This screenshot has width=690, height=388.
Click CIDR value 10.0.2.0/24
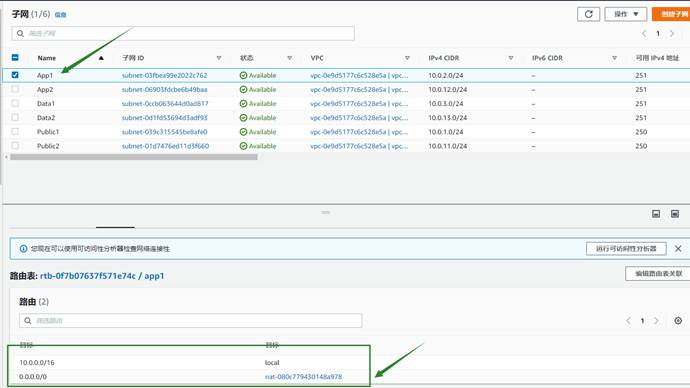446,75
